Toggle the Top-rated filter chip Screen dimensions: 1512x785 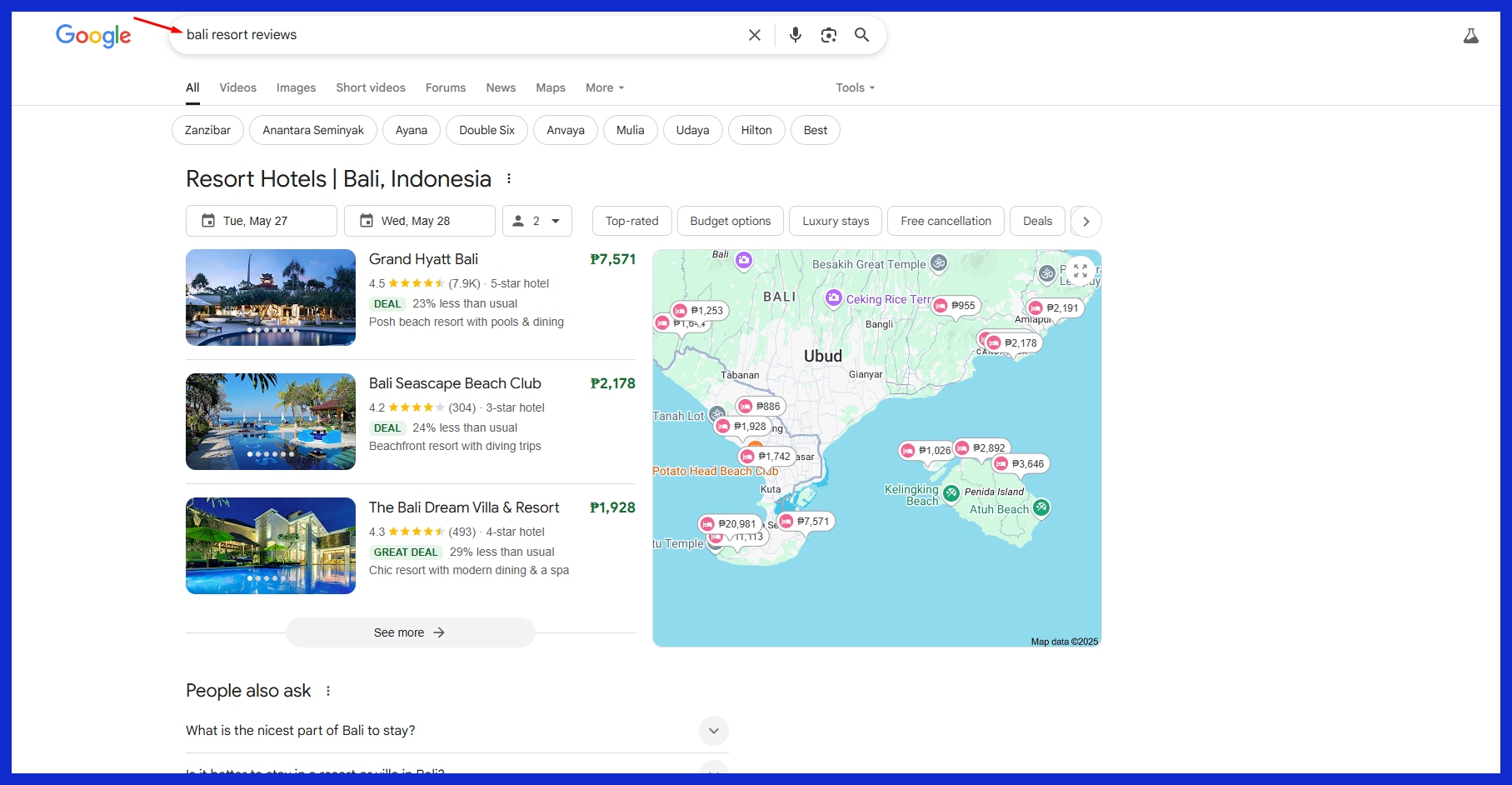tap(631, 221)
